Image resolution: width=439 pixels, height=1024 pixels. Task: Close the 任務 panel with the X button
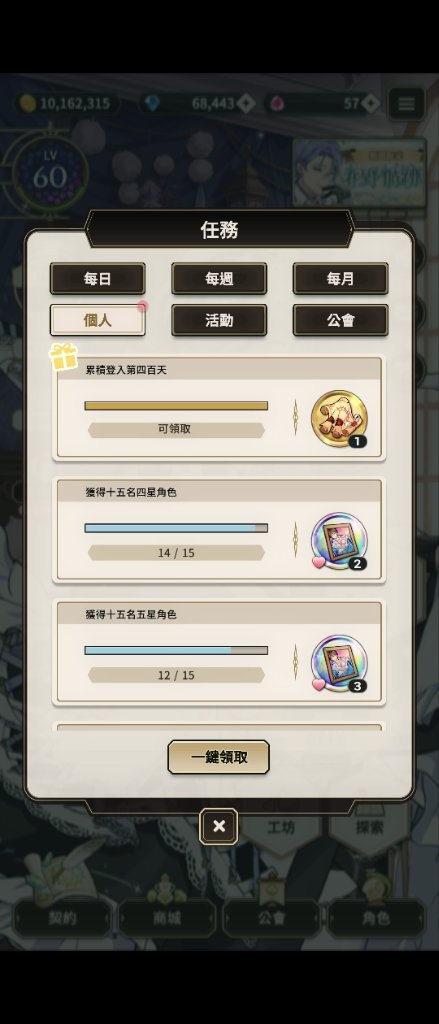219,826
